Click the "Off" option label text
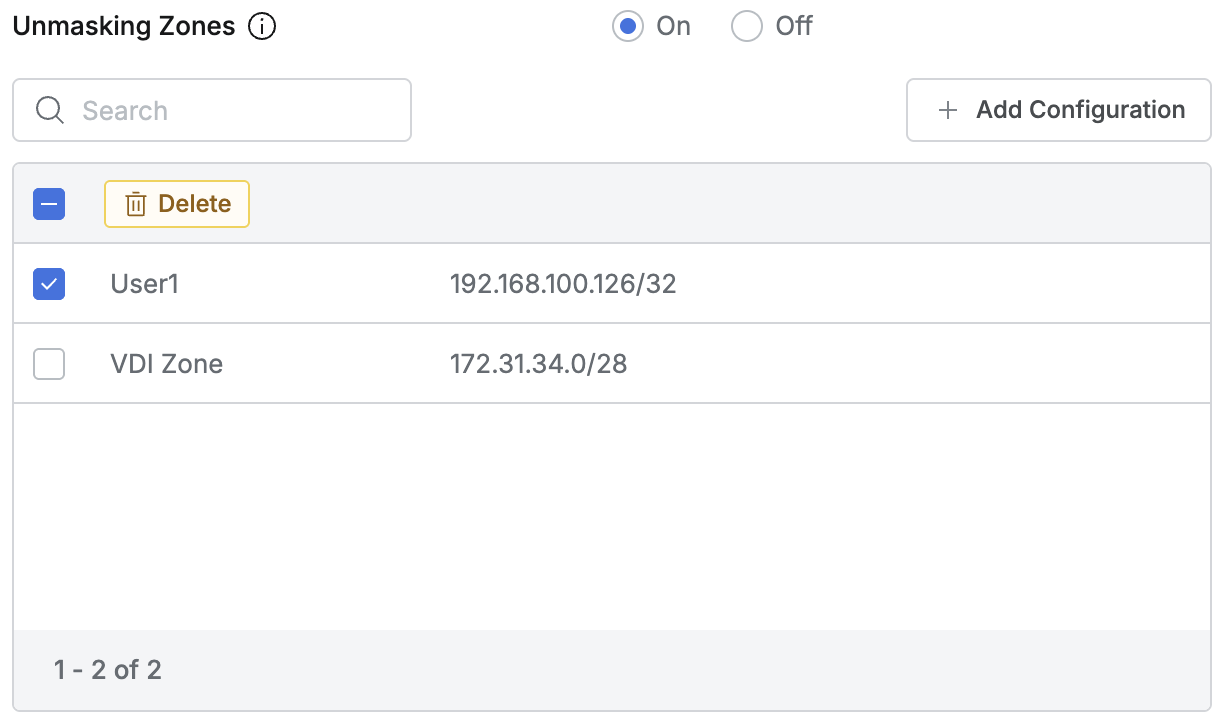Viewport: 1222px width, 726px height. [x=794, y=27]
